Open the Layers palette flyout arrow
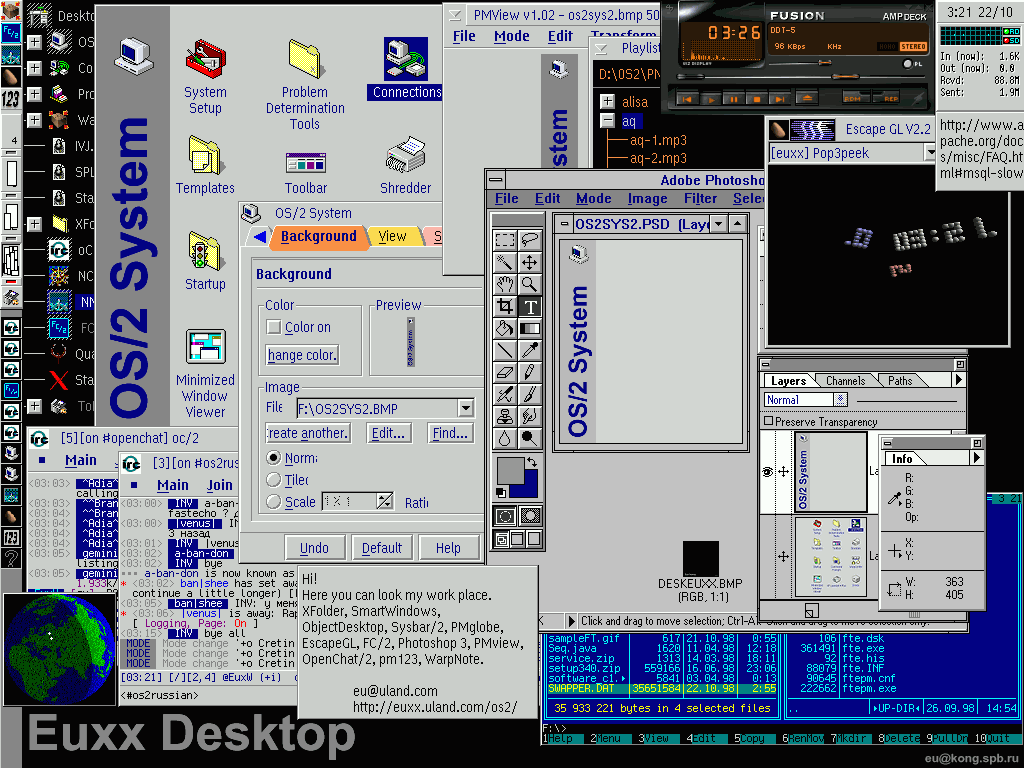 (959, 379)
